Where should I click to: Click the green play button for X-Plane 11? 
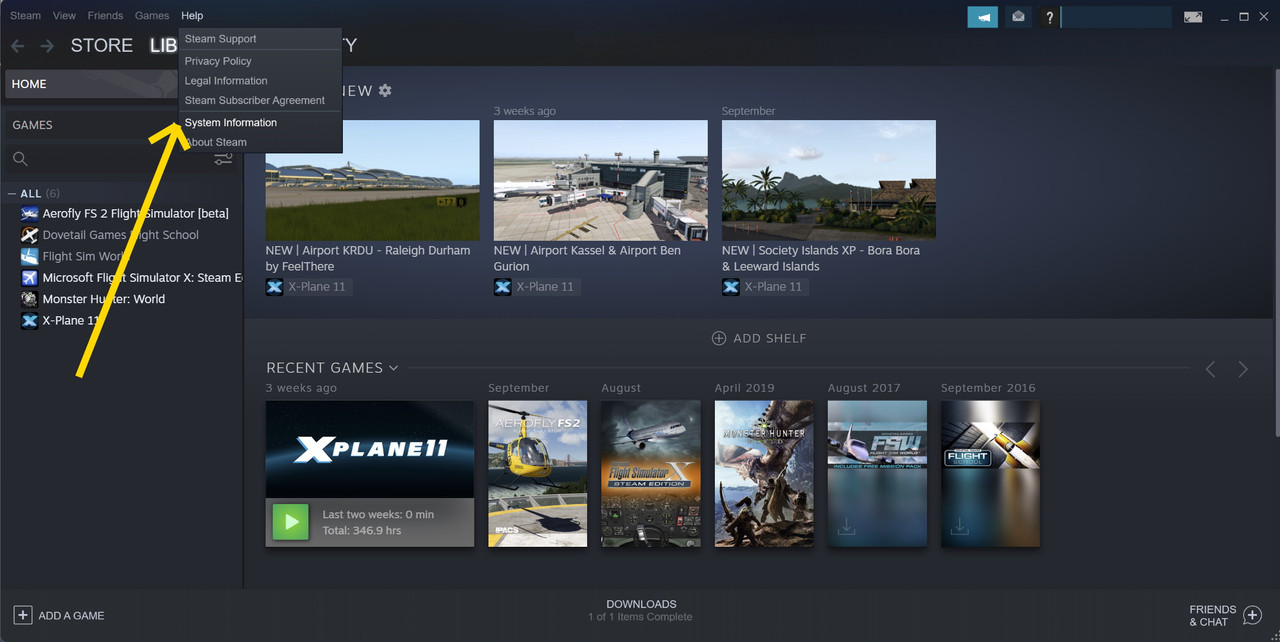(x=291, y=522)
